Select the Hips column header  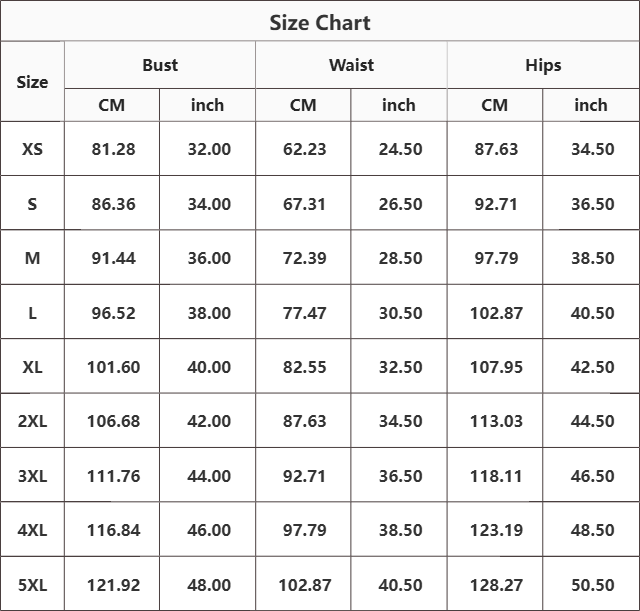(x=543, y=65)
